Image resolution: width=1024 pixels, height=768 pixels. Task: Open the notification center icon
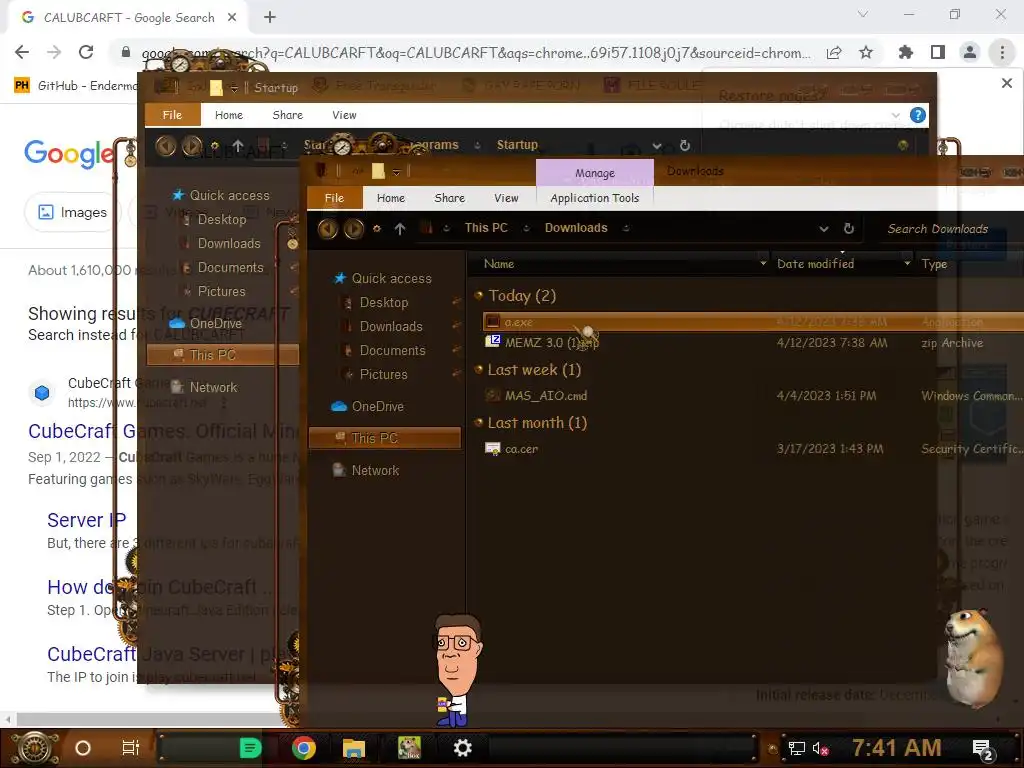pyautogui.click(x=983, y=749)
